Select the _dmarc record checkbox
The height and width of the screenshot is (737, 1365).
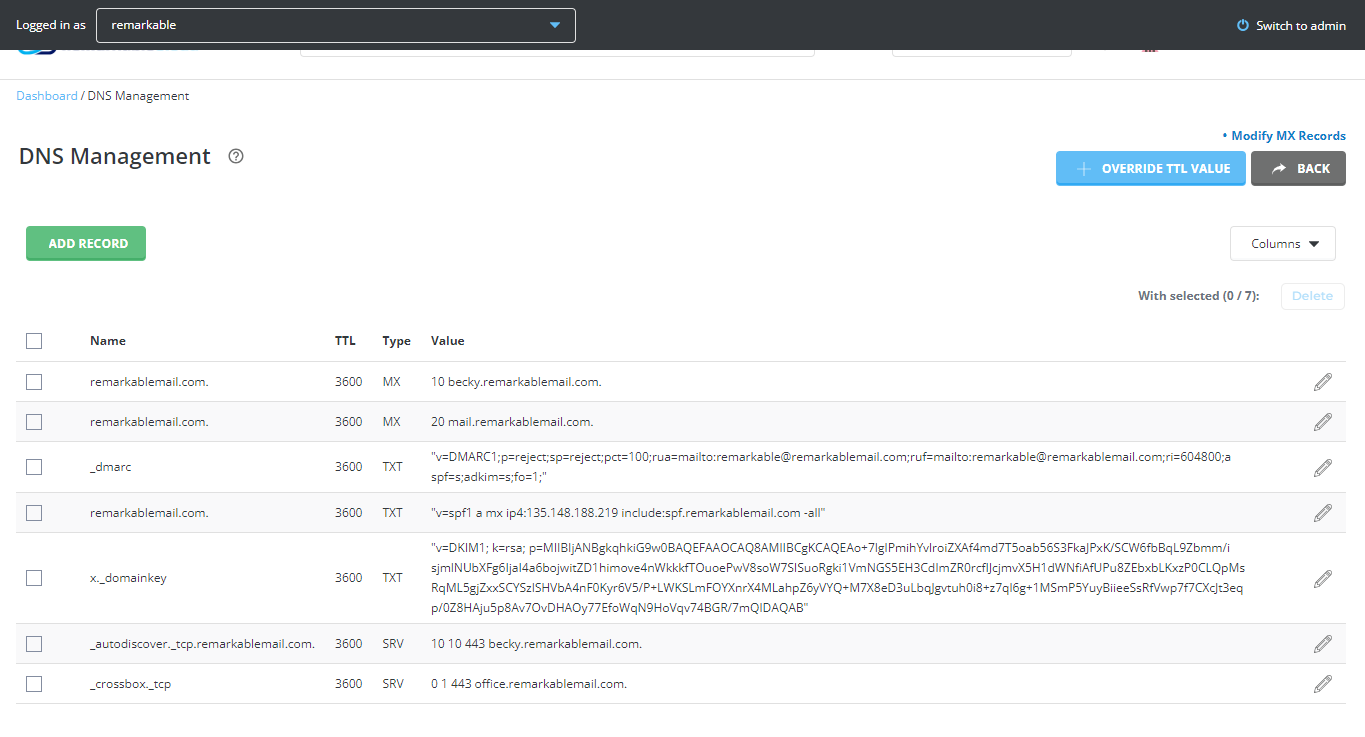click(34, 467)
